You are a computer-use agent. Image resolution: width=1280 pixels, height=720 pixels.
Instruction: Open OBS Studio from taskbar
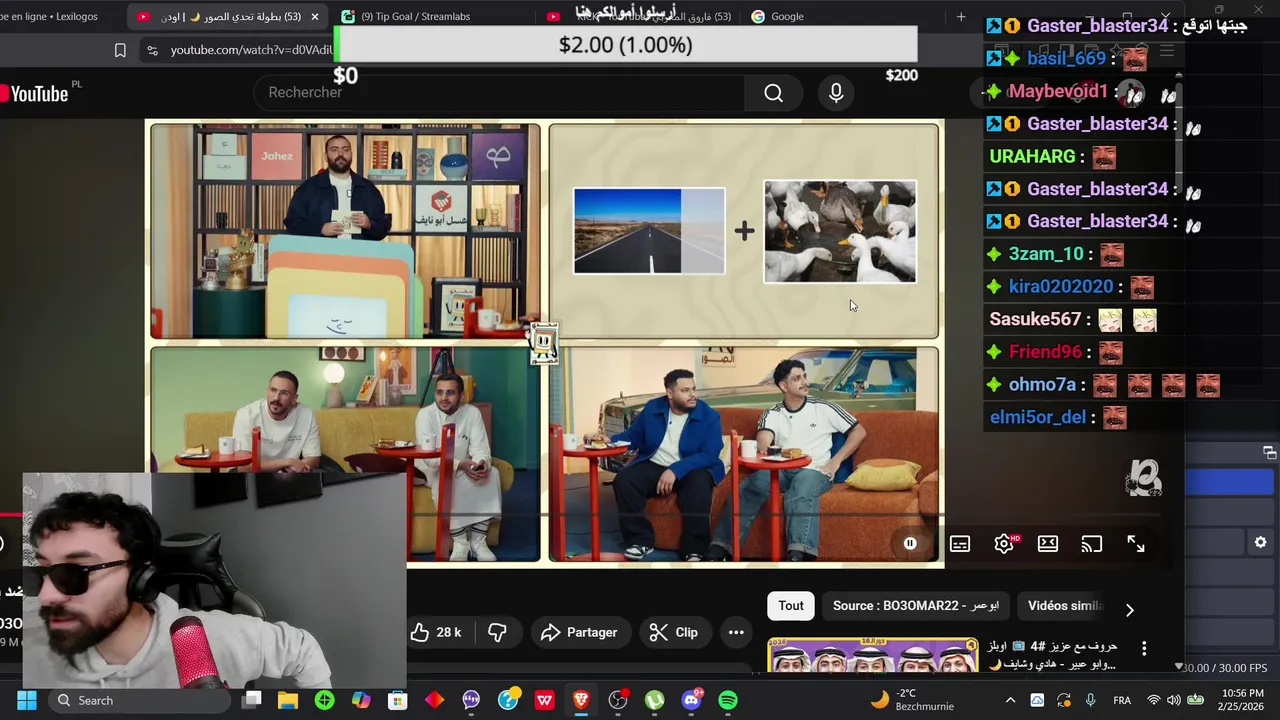click(x=618, y=700)
